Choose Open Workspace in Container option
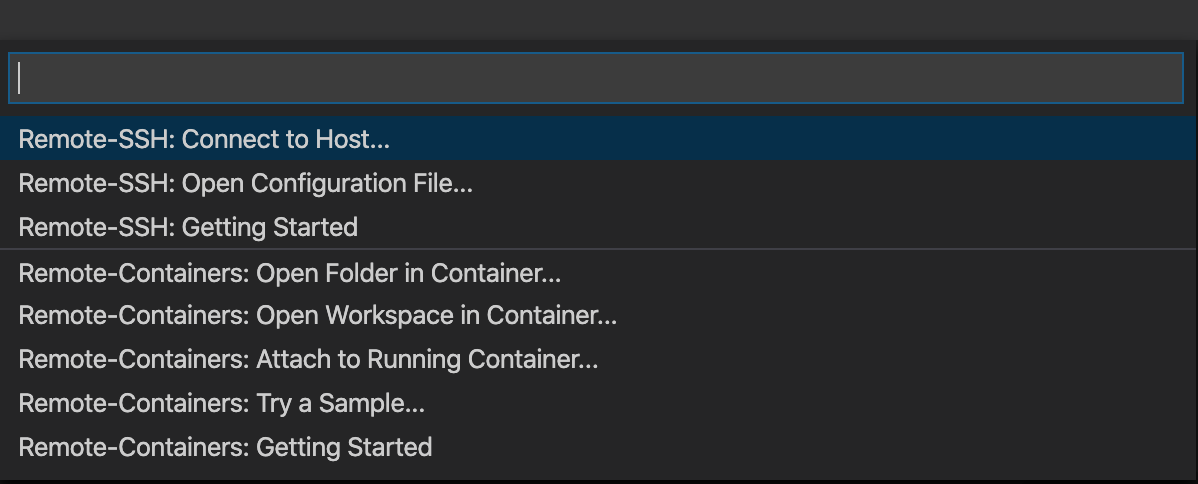The width and height of the screenshot is (1198, 484). click(599, 315)
